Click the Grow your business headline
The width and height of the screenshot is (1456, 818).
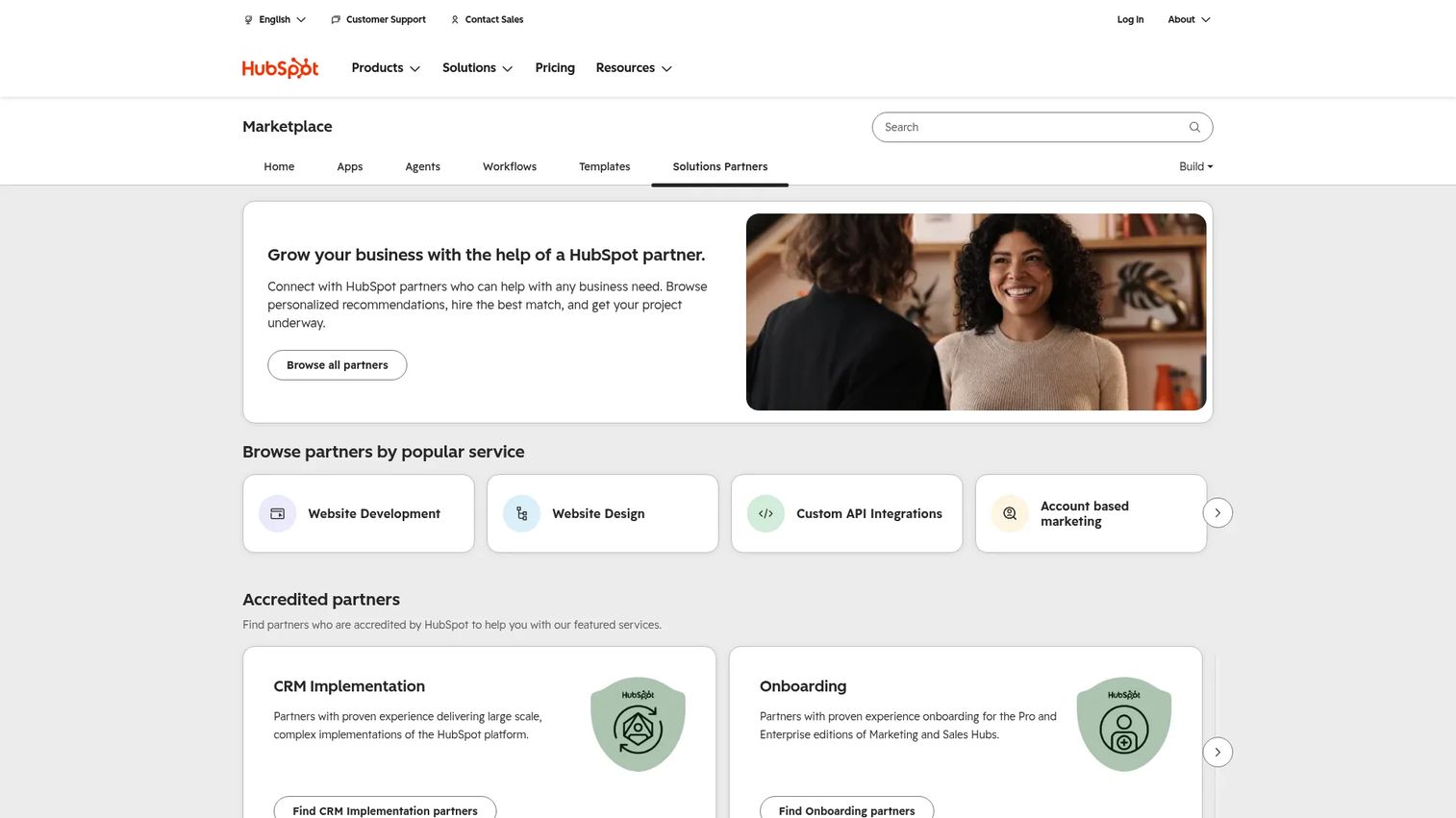(487, 255)
